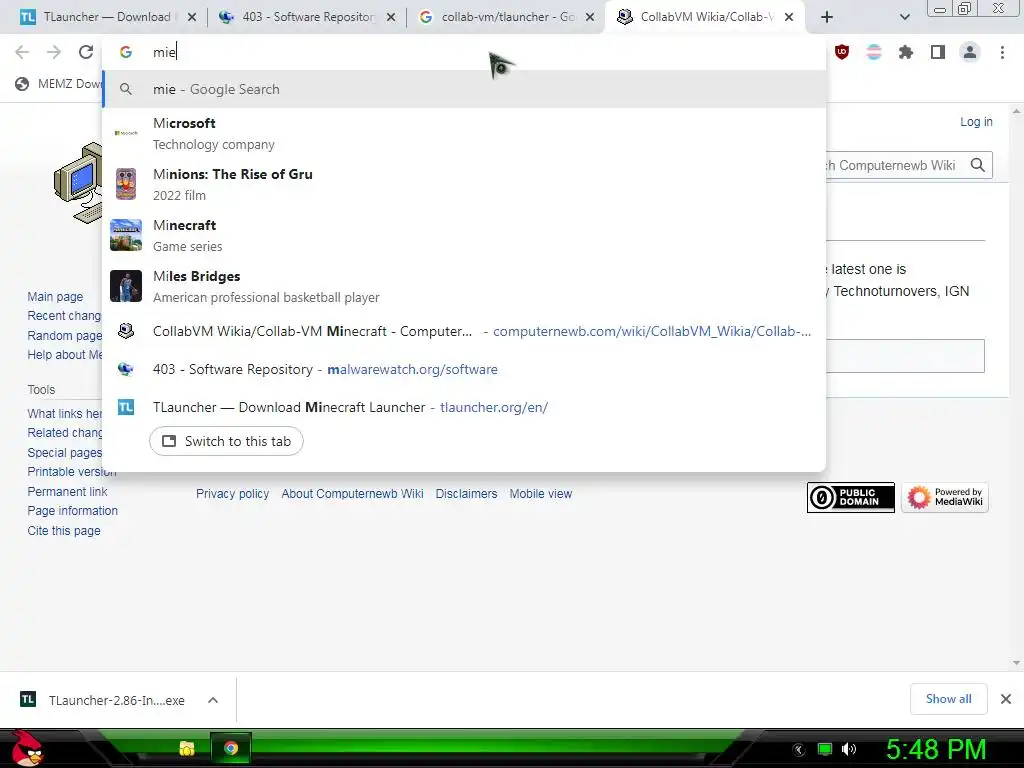Click the Minions movie poster thumbnail

[x=126, y=184]
